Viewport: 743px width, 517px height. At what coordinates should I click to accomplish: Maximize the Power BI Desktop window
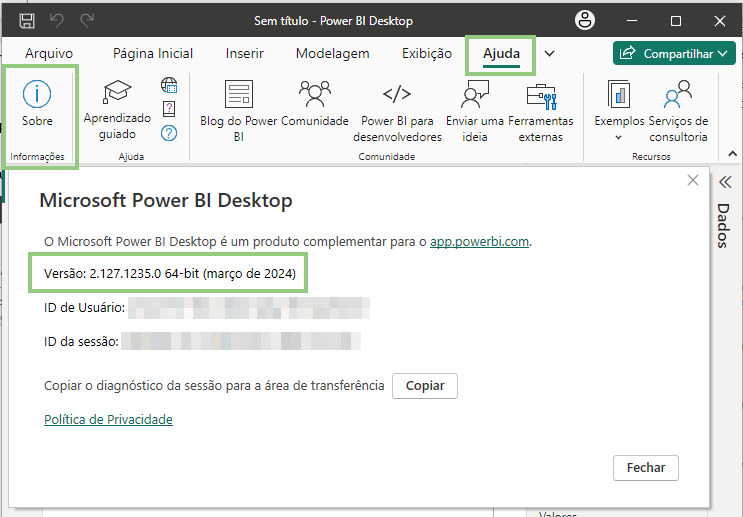676,21
